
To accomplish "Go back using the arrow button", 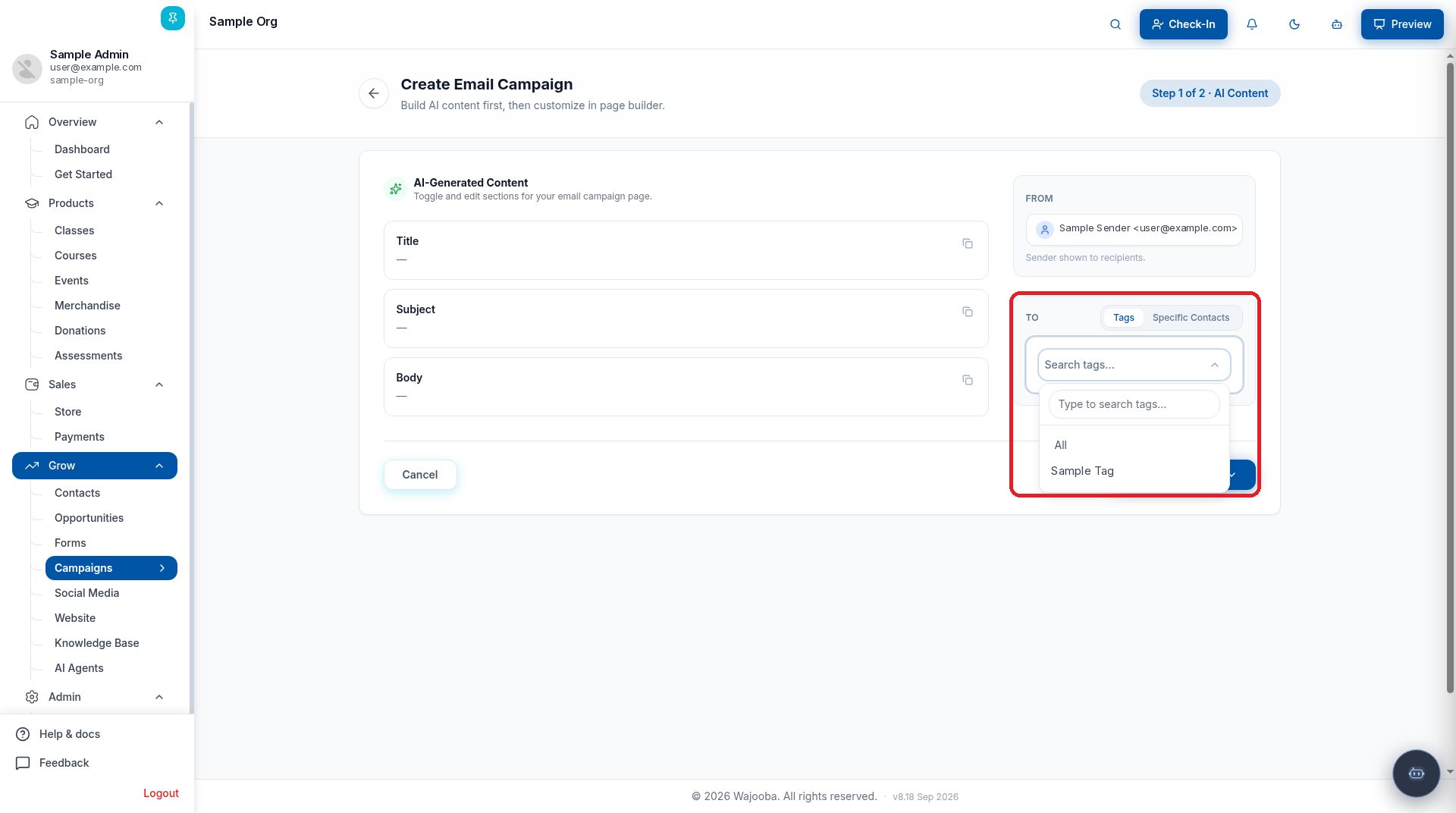I will 374,93.
